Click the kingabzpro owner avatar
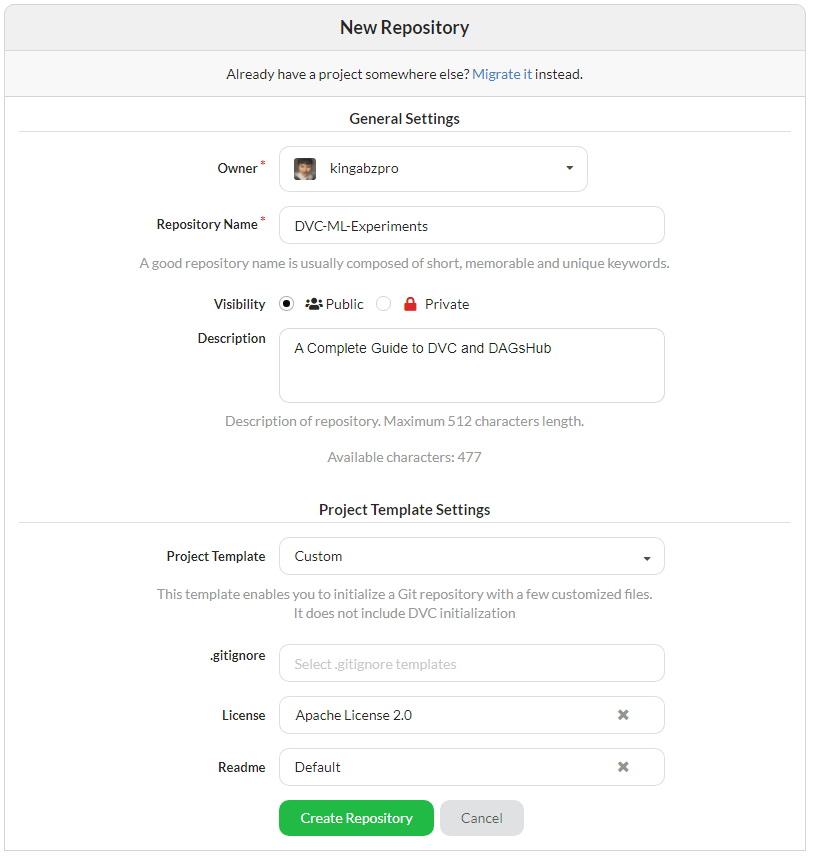Screen dimensions: 813x859 (305, 169)
